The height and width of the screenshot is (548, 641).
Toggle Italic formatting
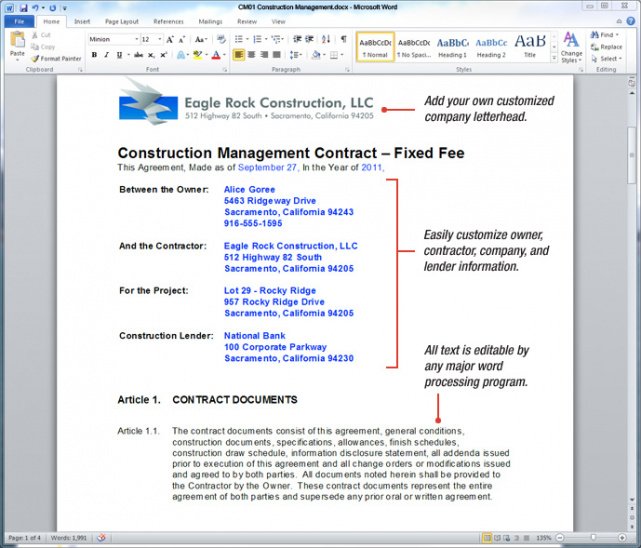(x=107, y=55)
